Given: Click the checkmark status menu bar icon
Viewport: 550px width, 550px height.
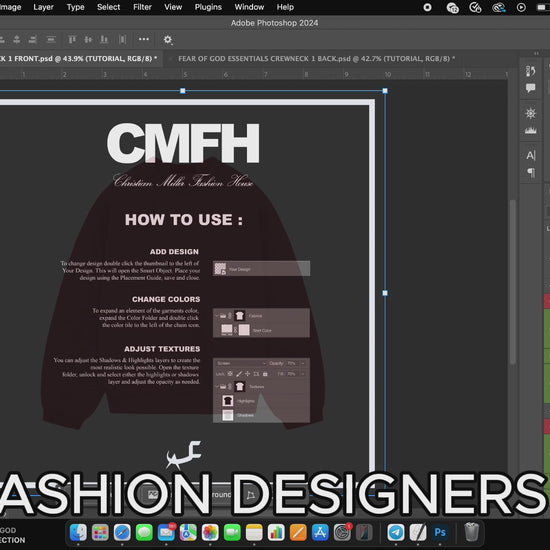Looking at the screenshot, I should tap(475, 7).
